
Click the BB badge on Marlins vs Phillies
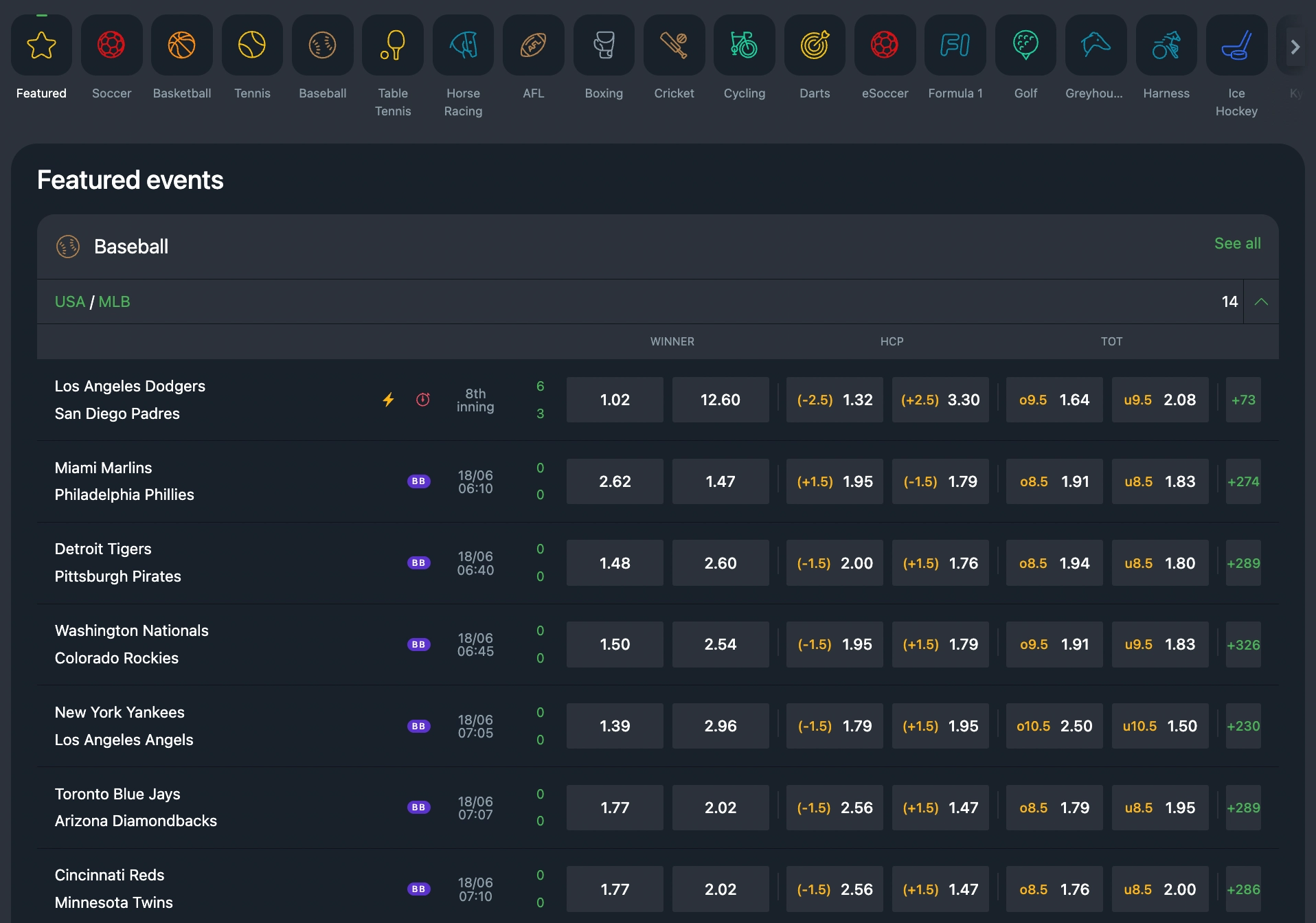pos(419,481)
